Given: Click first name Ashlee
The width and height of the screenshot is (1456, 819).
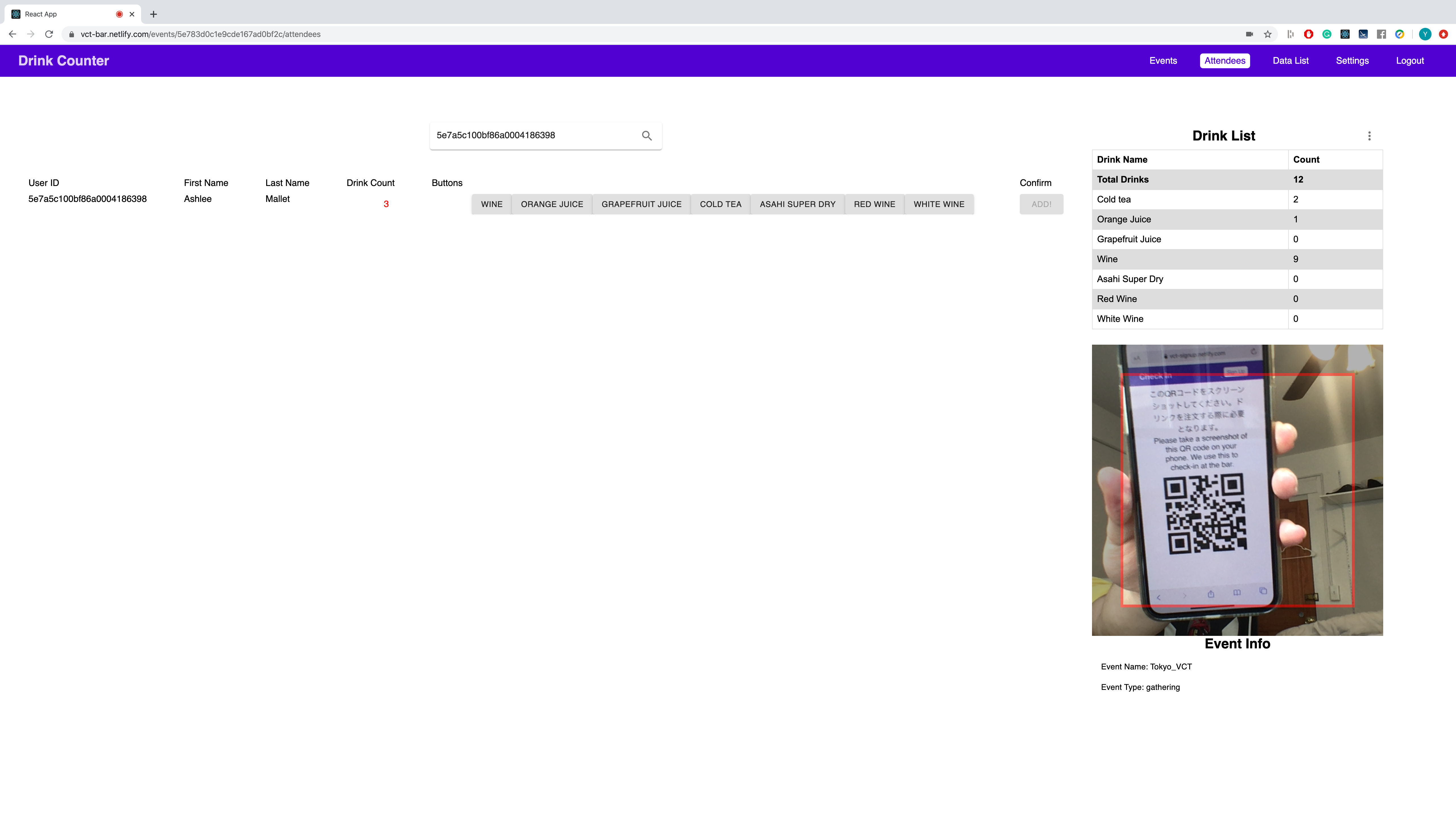Looking at the screenshot, I should point(198,199).
